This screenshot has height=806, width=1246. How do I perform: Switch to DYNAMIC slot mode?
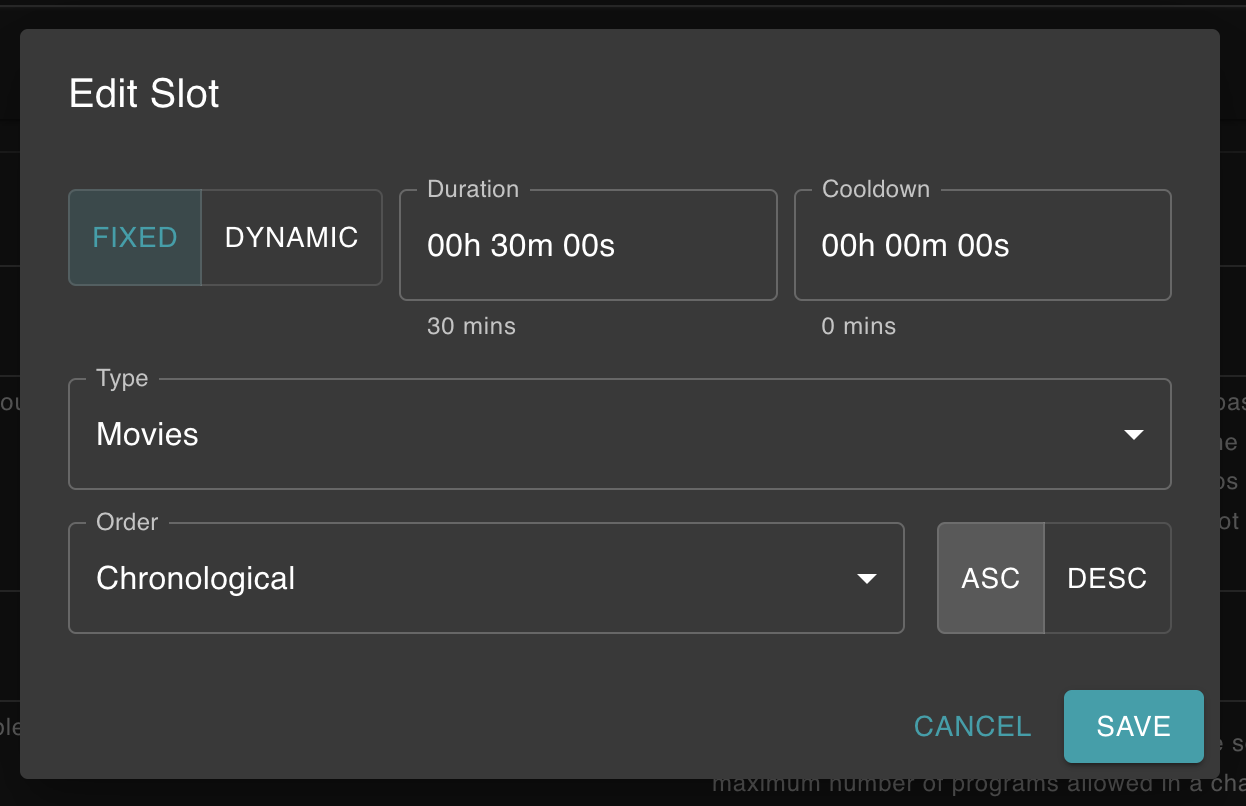click(x=291, y=237)
